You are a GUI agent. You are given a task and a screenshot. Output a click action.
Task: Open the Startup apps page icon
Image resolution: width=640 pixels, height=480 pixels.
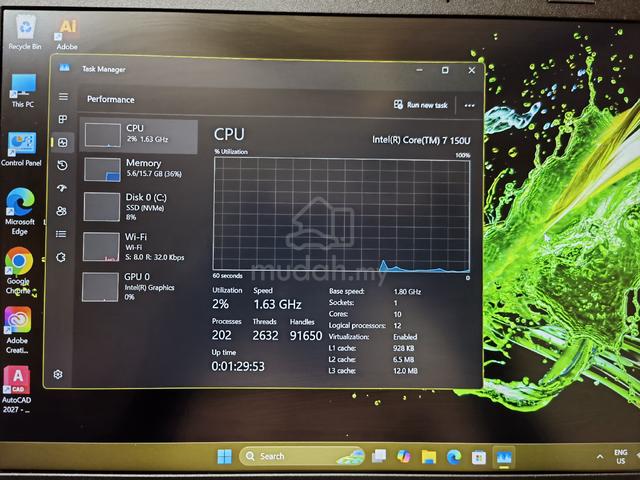(x=62, y=188)
